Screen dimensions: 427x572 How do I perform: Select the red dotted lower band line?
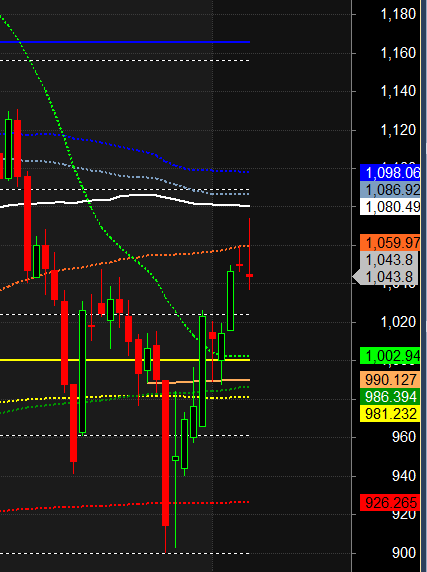click(x=124, y=505)
